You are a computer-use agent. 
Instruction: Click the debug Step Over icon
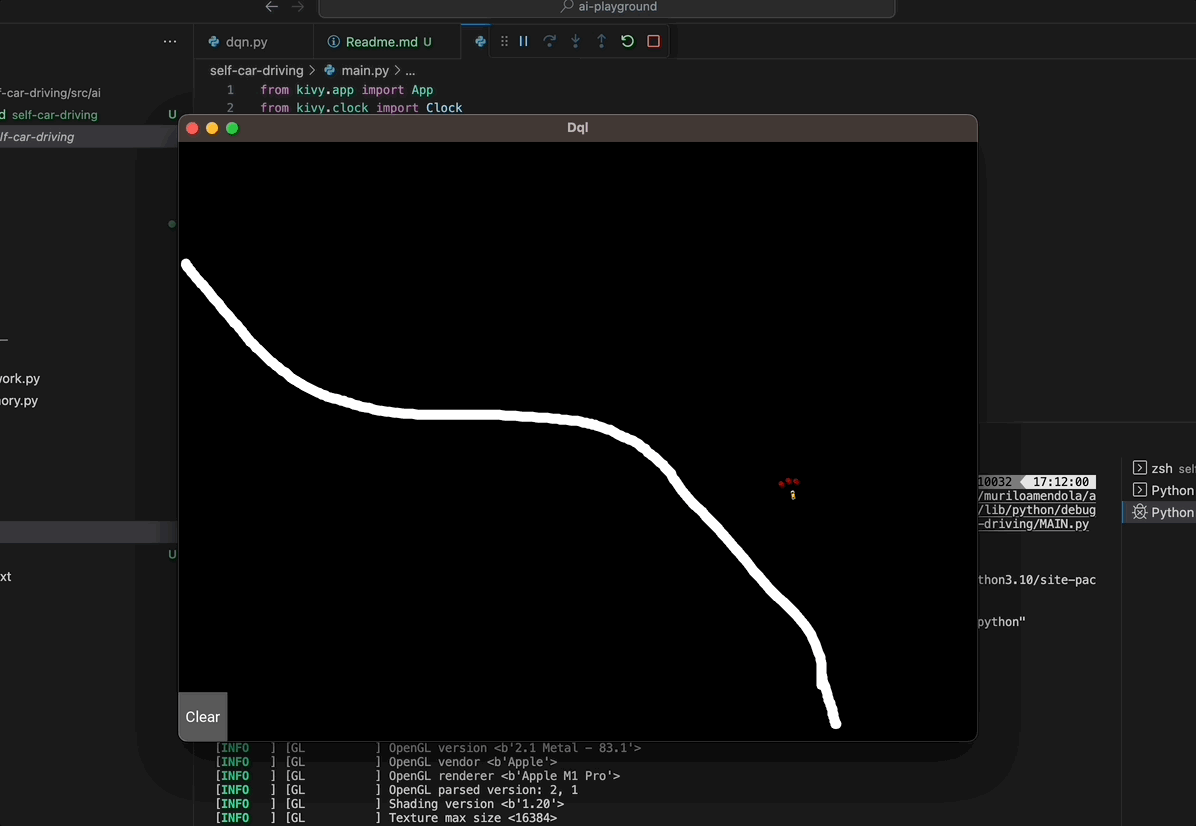[x=549, y=41]
